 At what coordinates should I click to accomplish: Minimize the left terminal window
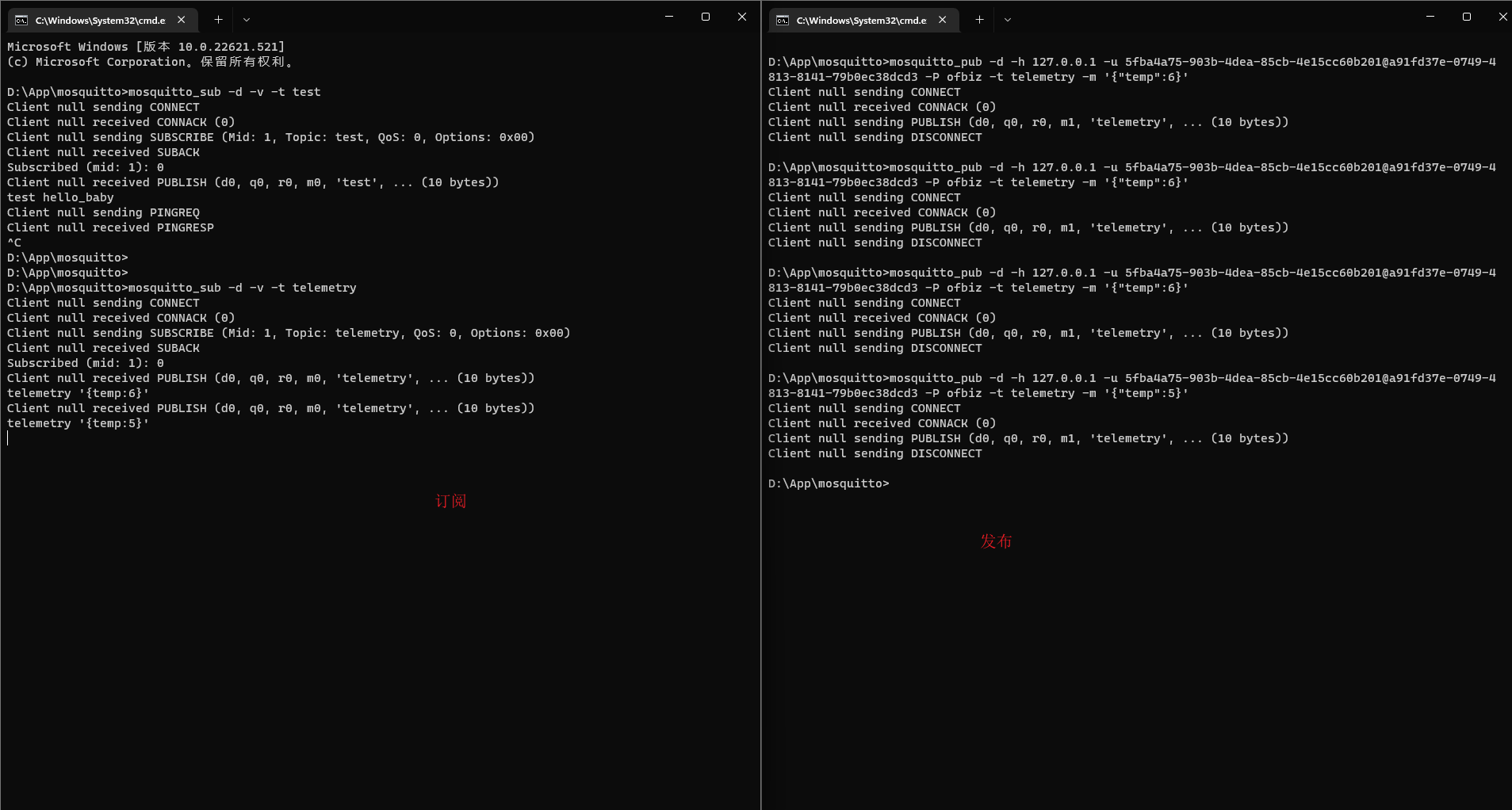668,16
